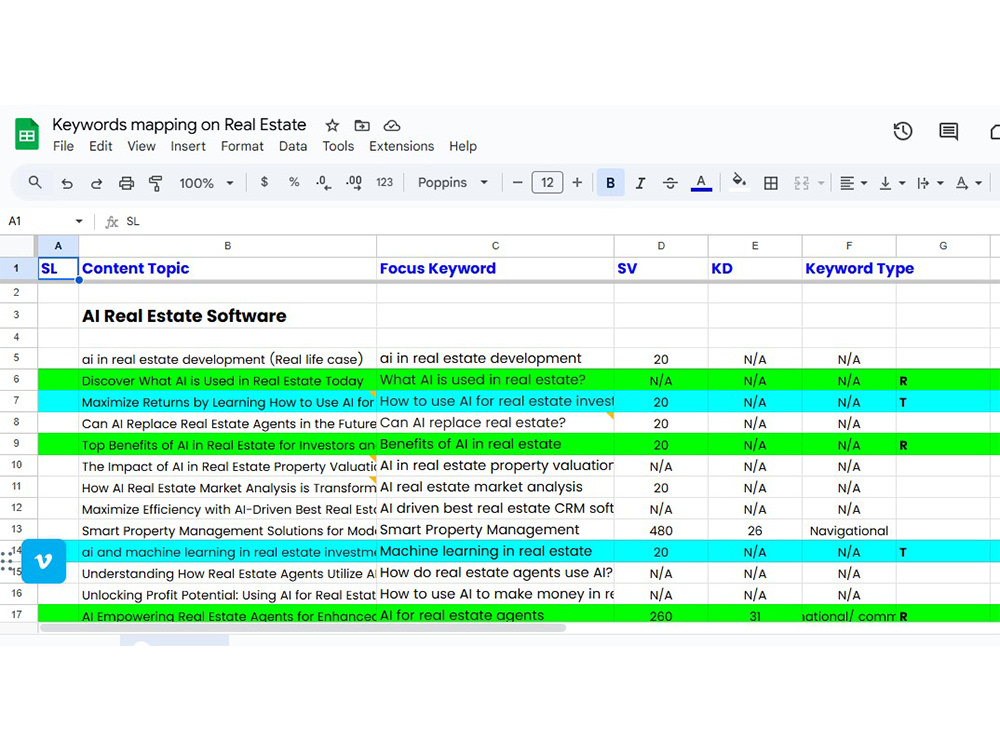The height and width of the screenshot is (750, 1000).
Task: Select cell with value 480
Action: [661, 531]
